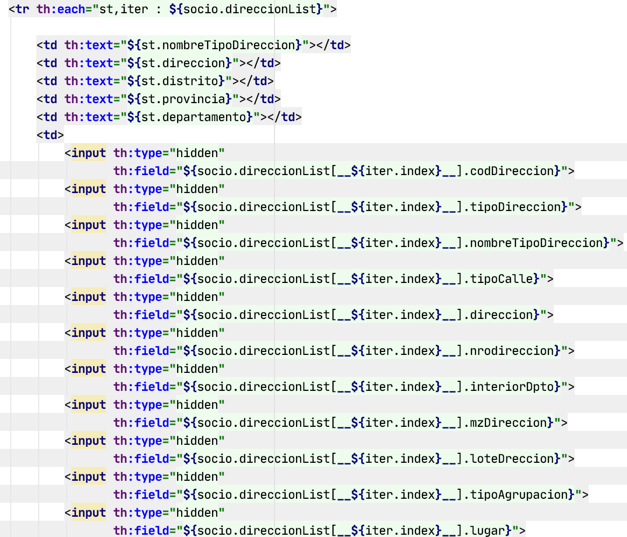Image resolution: width=627 pixels, height=537 pixels.
Task: Click the input tag above the tipoAgrupacion field
Action: (88, 477)
